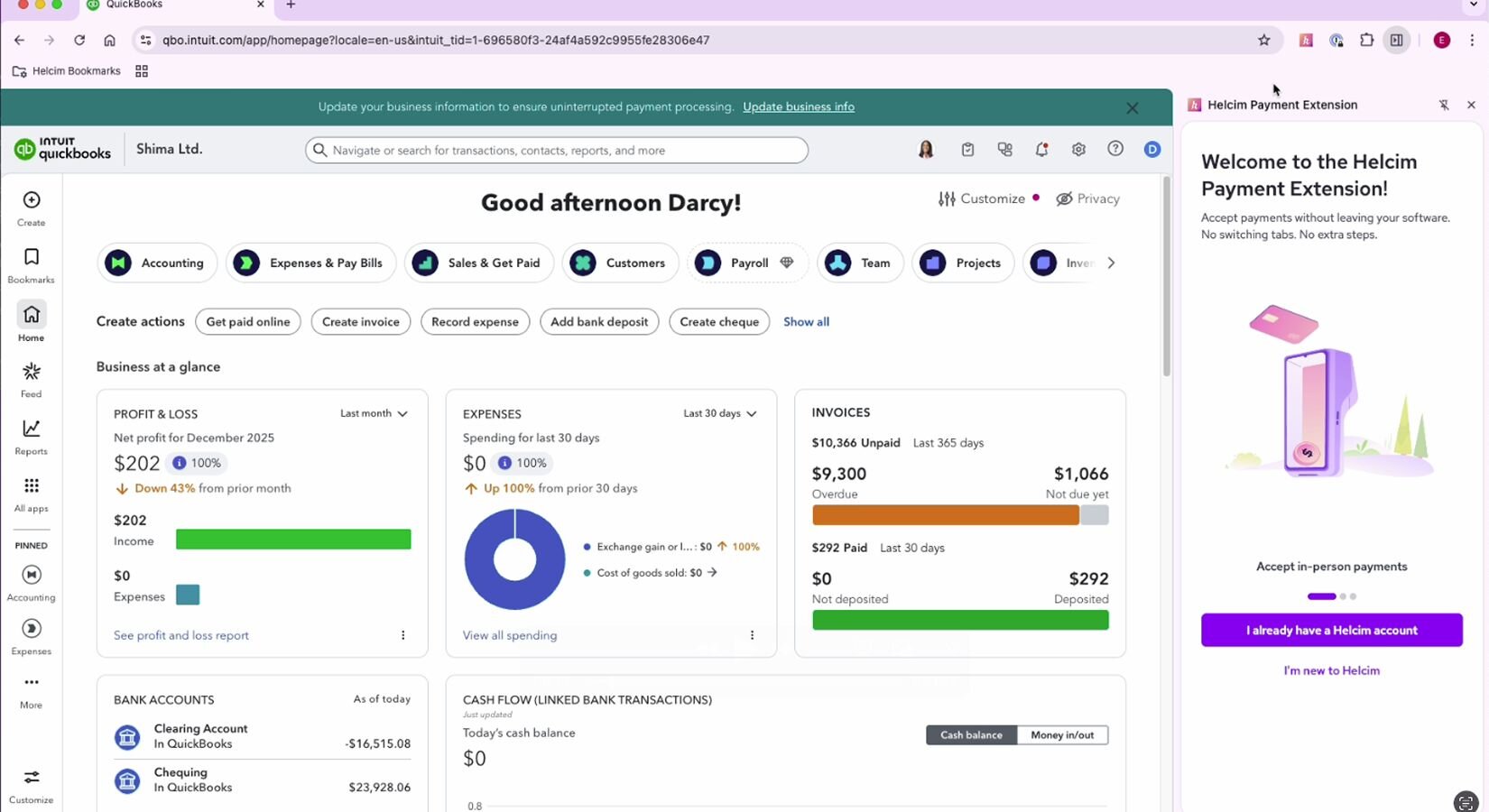1489x812 pixels.
Task: Open Profit & Loss card options menu
Action: tap(402, 635)
